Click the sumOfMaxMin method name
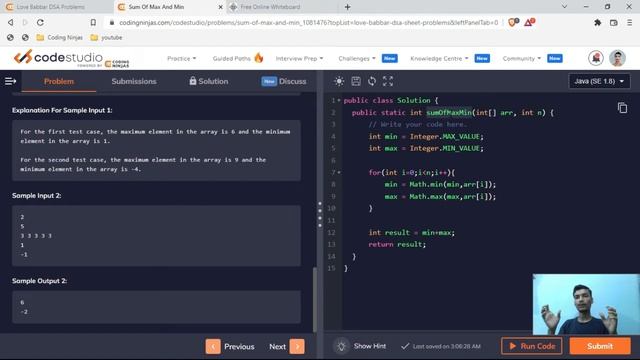640x360 pixels. point(449,112)
